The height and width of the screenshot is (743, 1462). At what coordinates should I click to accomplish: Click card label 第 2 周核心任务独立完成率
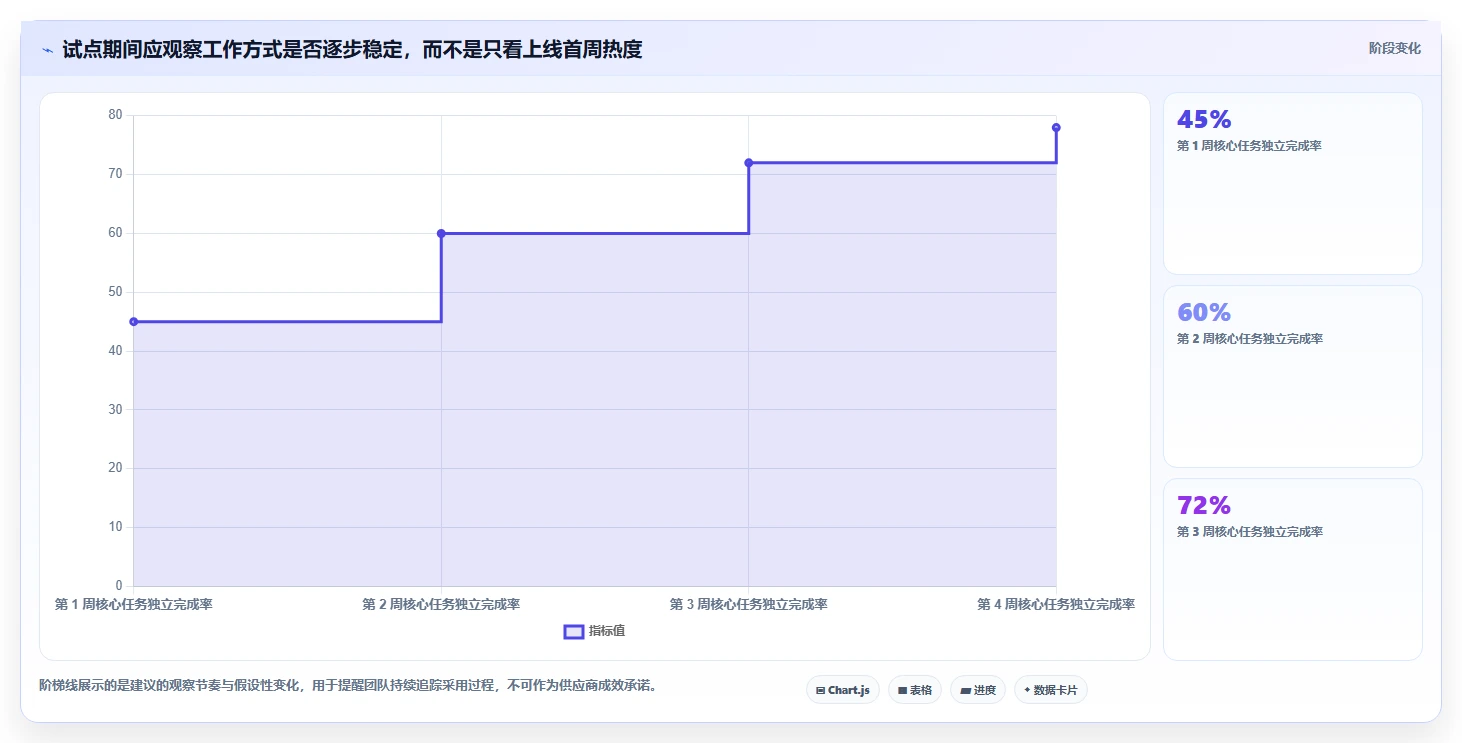(1250, 339)
